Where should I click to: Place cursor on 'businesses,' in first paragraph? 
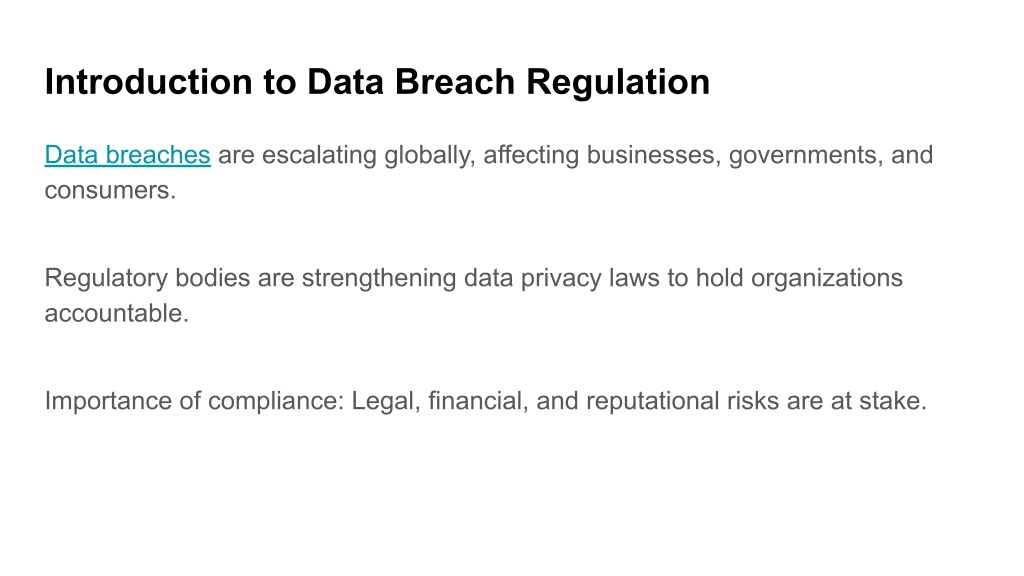(654, 155)
